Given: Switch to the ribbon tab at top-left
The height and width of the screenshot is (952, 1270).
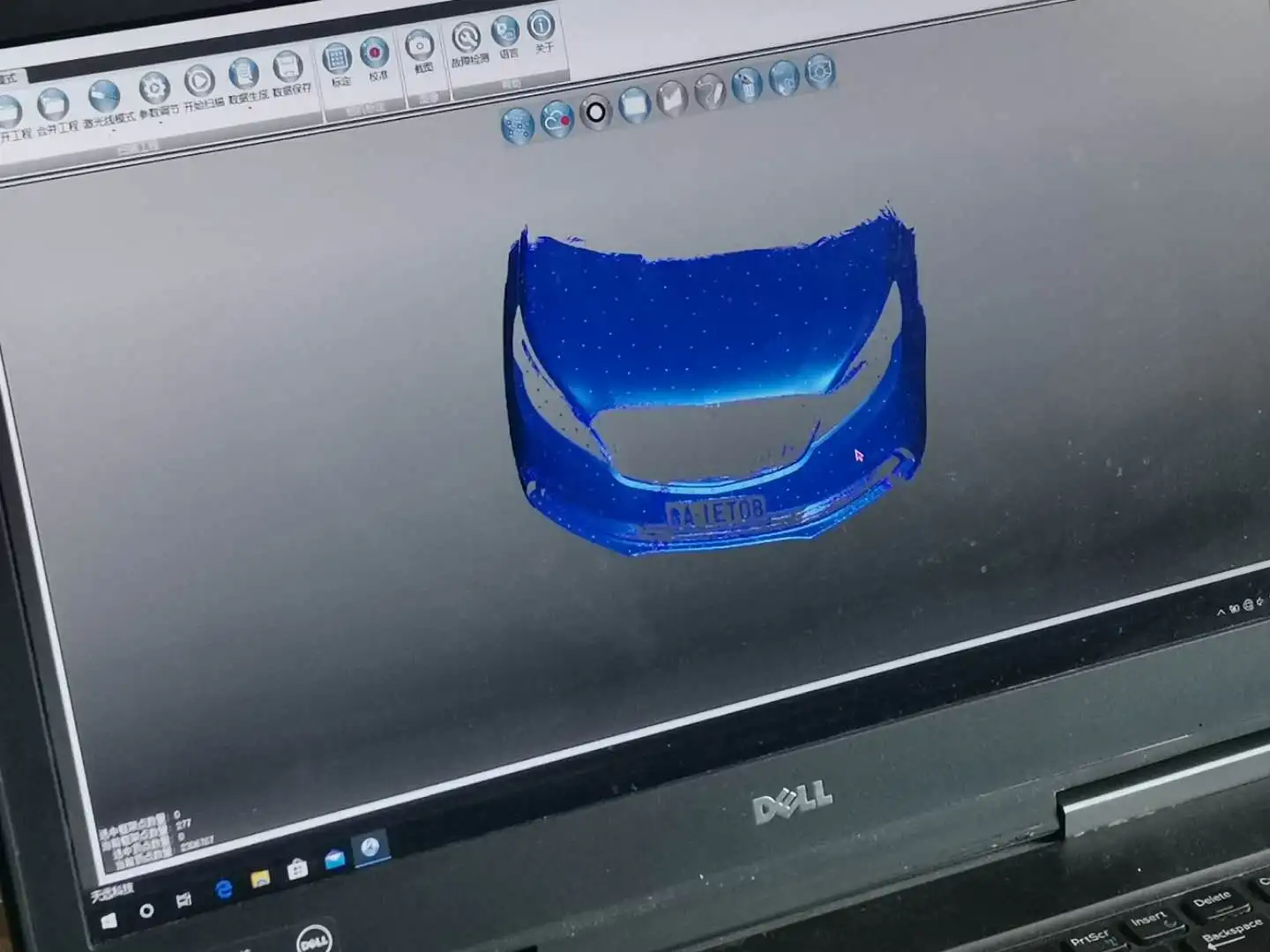Looking at the screenshot, I should [x=11, y=78].
